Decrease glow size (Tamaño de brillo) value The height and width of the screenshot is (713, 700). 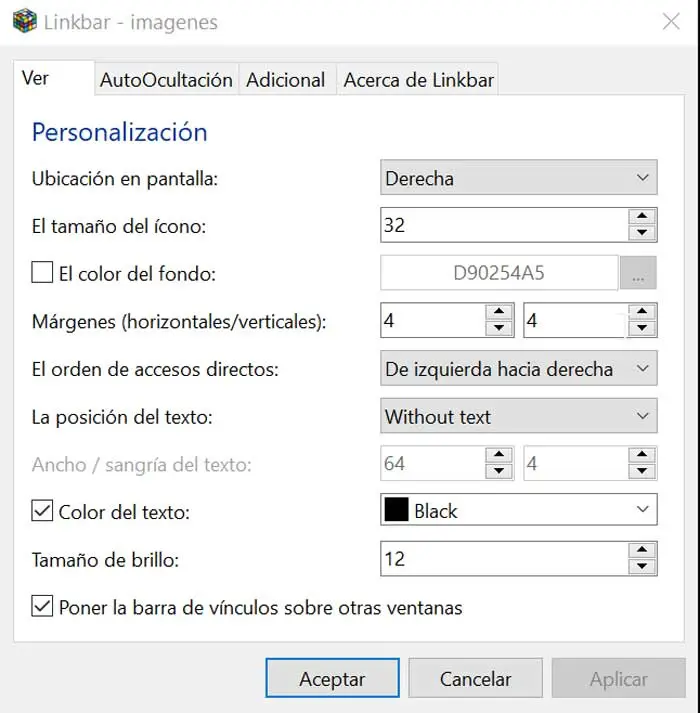642,567
